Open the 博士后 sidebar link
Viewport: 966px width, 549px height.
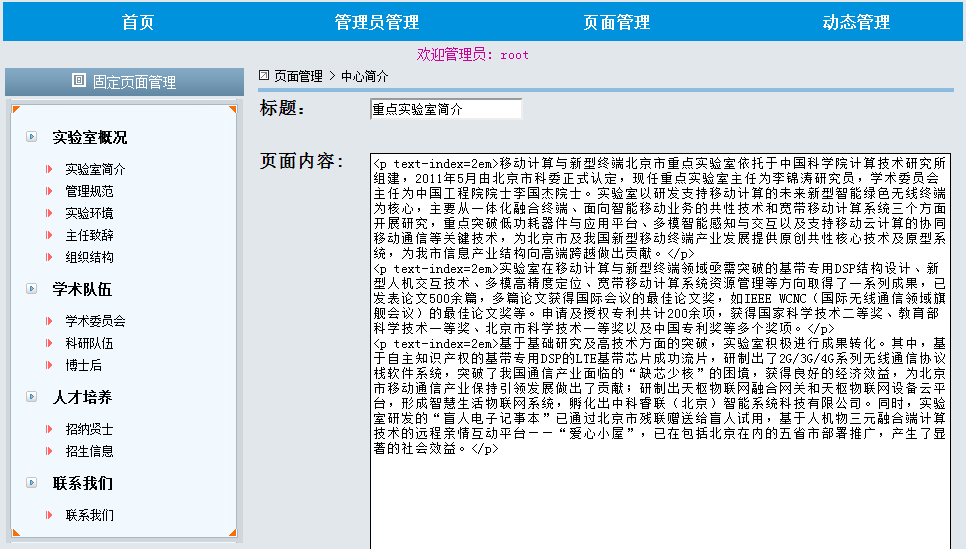pyautogui.click(x=83, y=365)
